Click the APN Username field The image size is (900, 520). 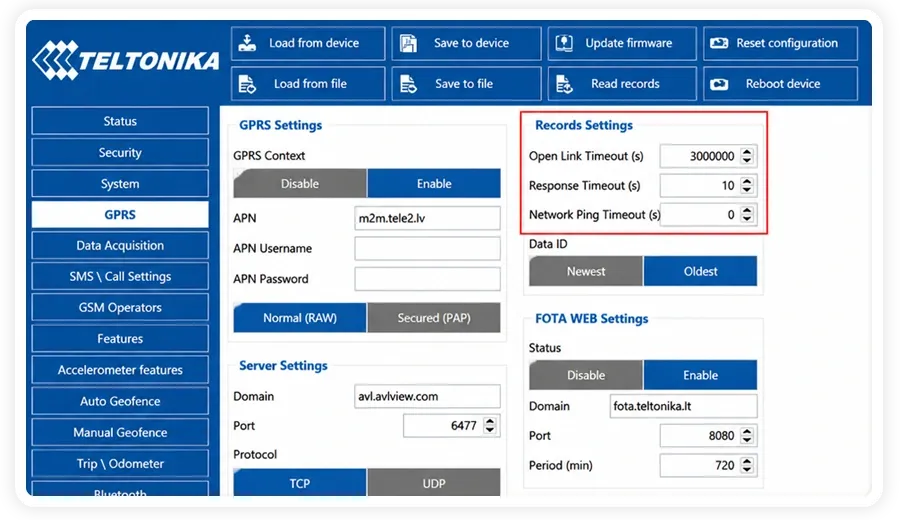pyautogui.click(x=427, y=249)
